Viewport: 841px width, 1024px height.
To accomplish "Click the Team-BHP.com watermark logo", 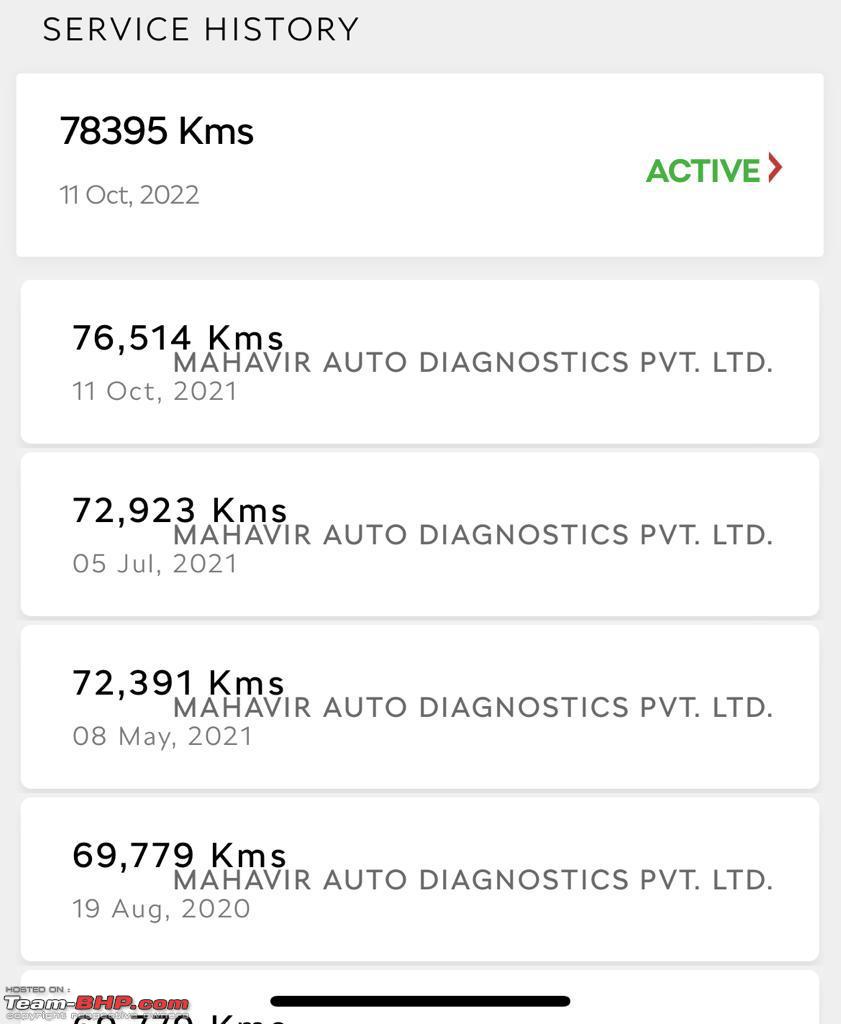I will pos(97,1004).
